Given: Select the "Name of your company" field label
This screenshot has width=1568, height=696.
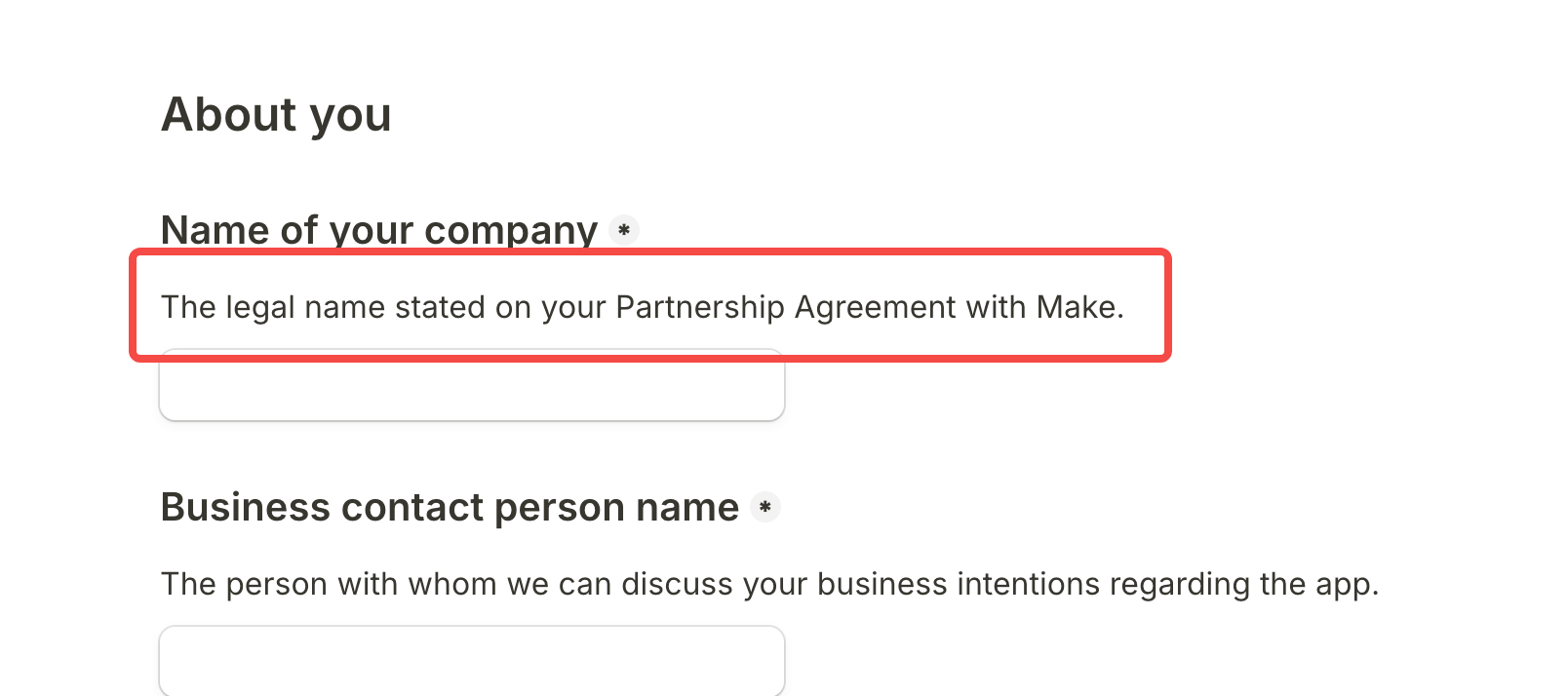Looking at the screenshot, I should click(x=378, y=230).
